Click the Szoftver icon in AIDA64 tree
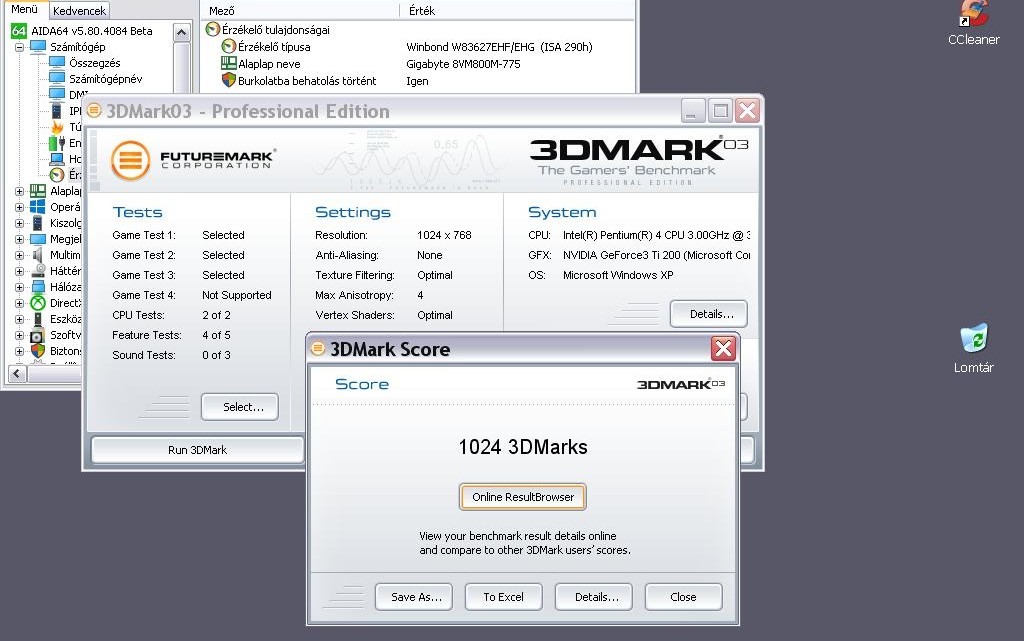This screenshot has width=1024, height=641. [38, 335]
